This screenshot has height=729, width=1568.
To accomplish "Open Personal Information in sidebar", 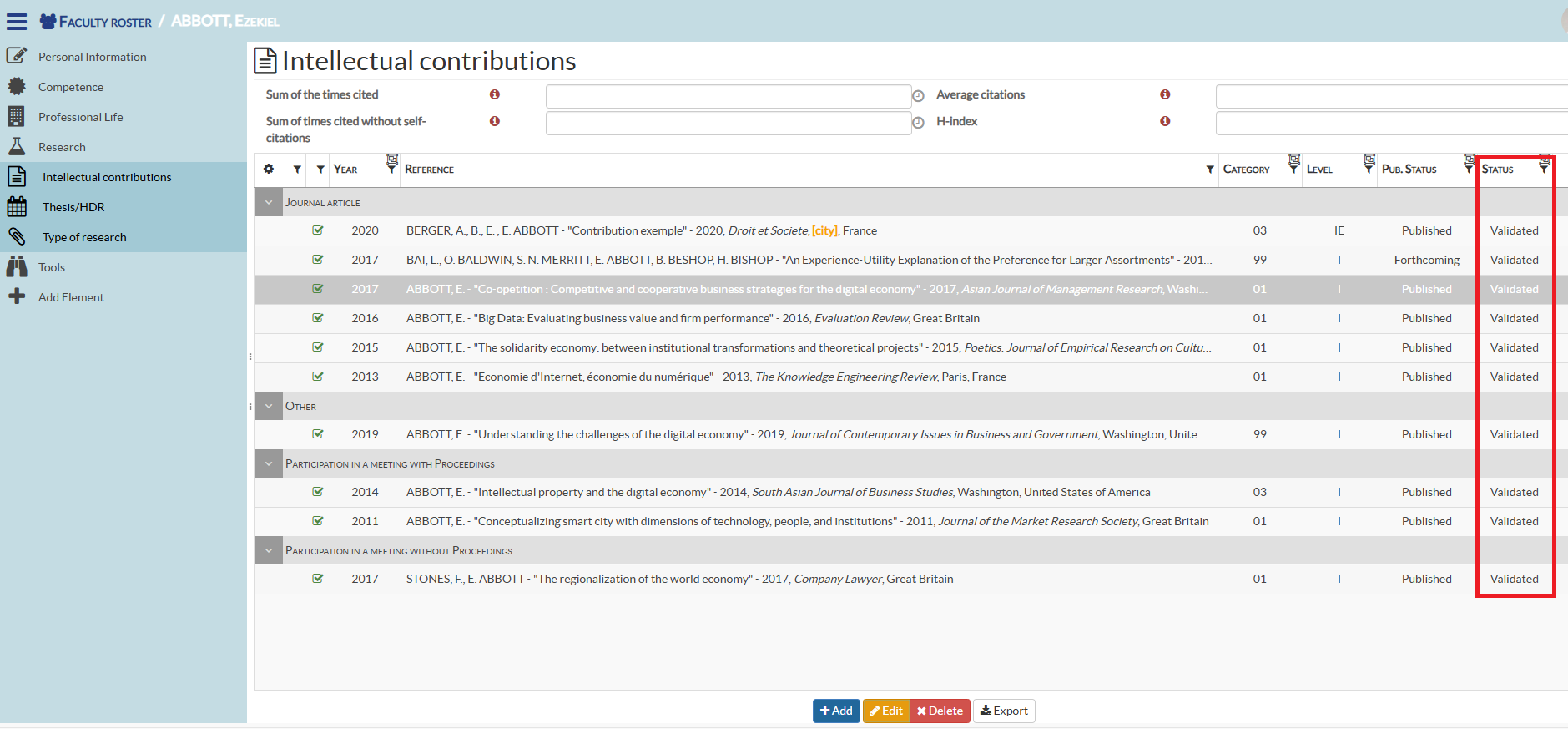I will pos(92,57).
